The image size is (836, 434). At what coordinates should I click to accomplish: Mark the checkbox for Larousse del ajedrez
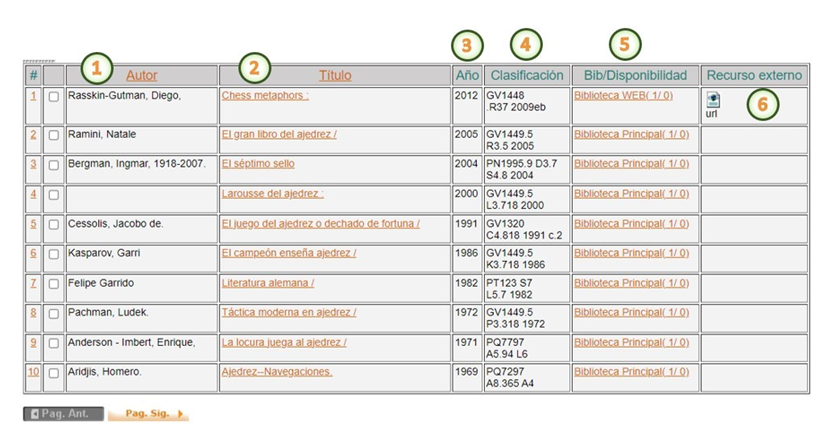tap(53, 195)
